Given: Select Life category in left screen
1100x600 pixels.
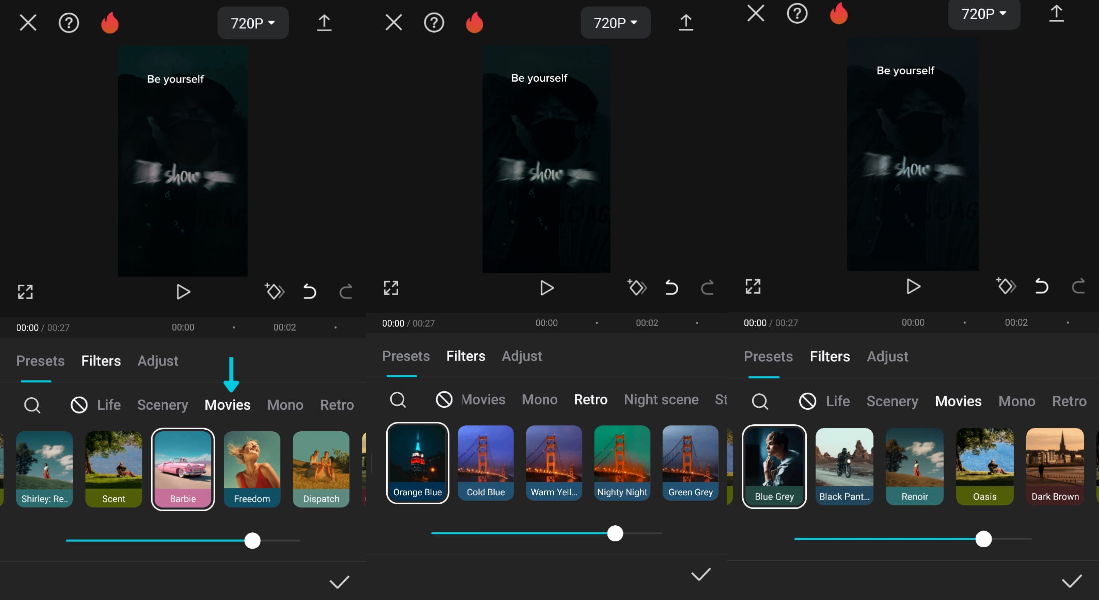Looking at the screenshot, I should 109,405.
